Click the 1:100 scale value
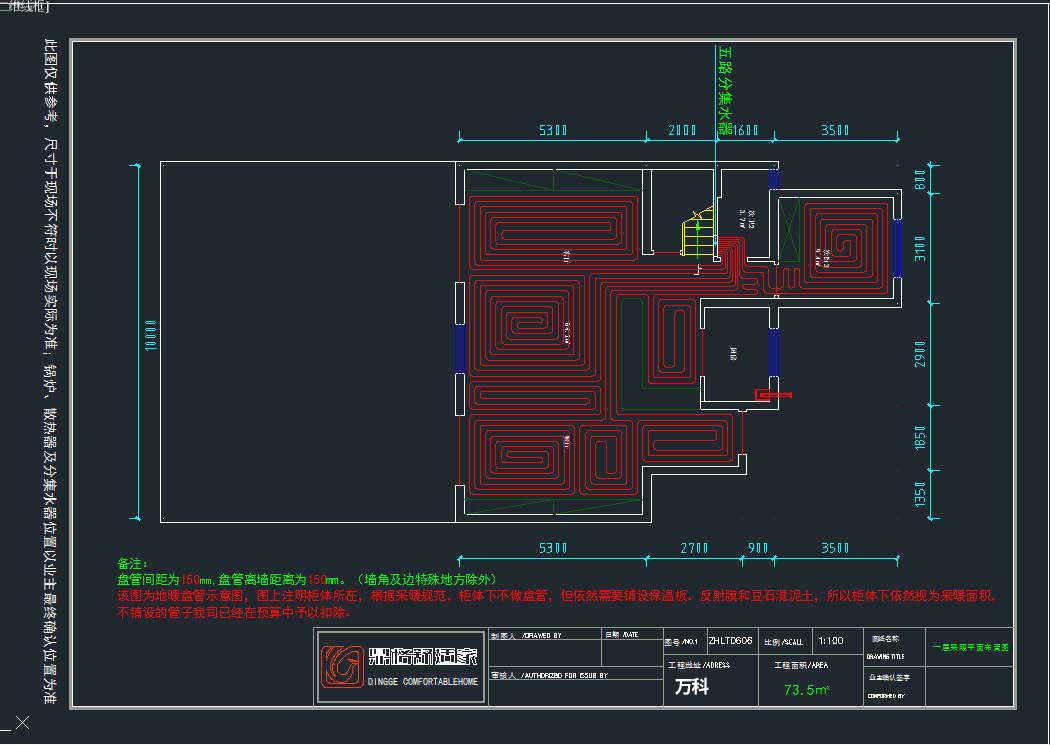Screen dimensions: 1050x745 (831, 640)
